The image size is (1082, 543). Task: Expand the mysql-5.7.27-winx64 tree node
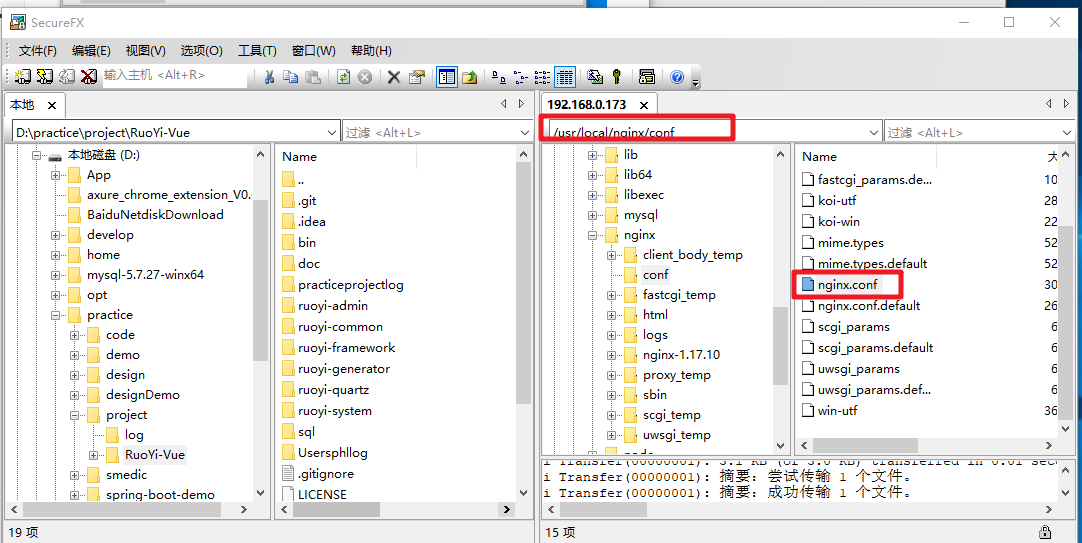click(x=55, y=275)
